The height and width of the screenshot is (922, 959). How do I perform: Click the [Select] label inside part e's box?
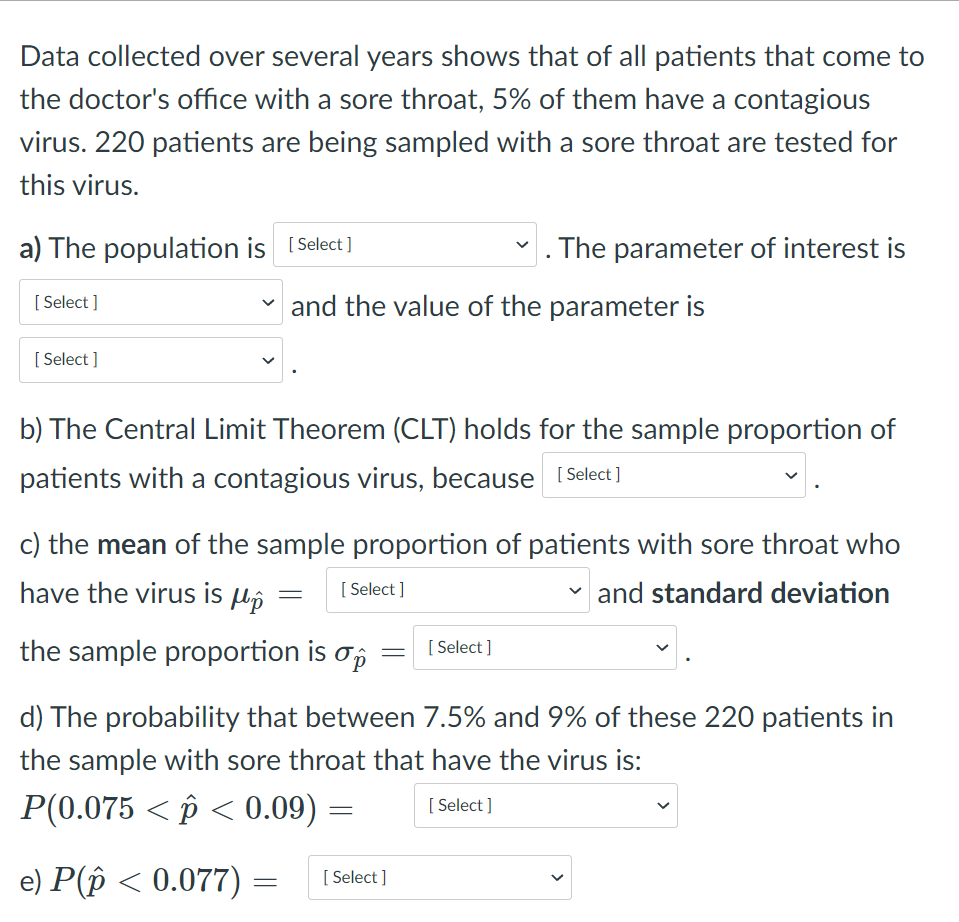point(353,877)
